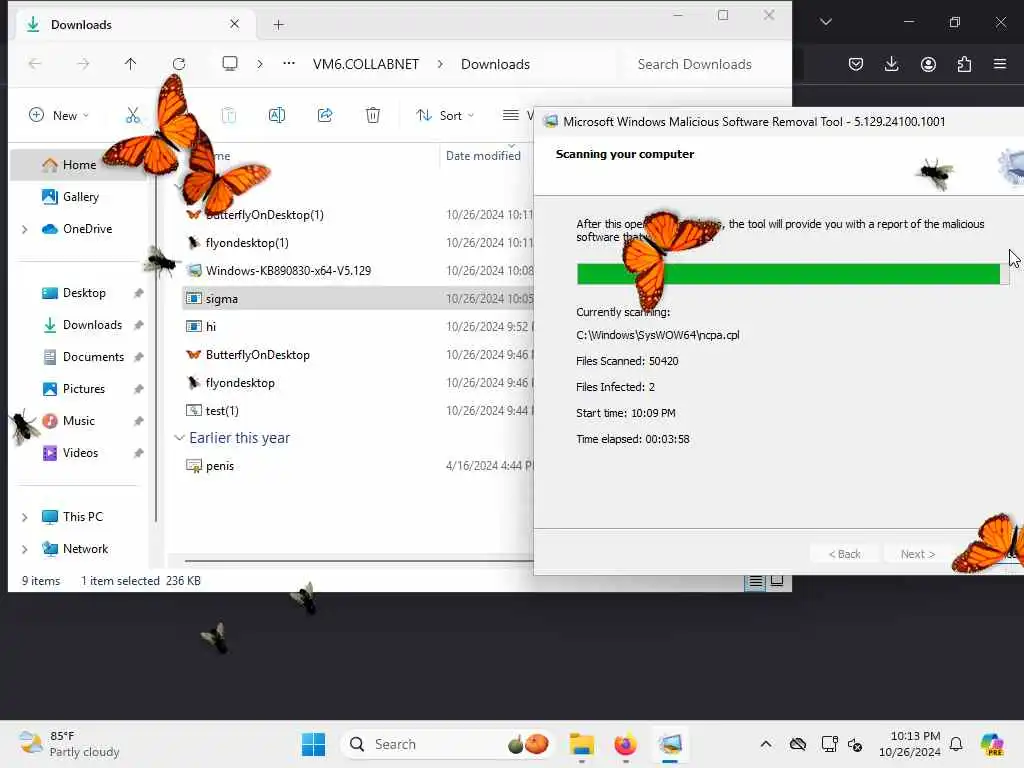The width and height of the screenshot is (1024, 768).
Task: Click the Downloads segment in address breadcrumb
Action: click(x=495, y=64)
